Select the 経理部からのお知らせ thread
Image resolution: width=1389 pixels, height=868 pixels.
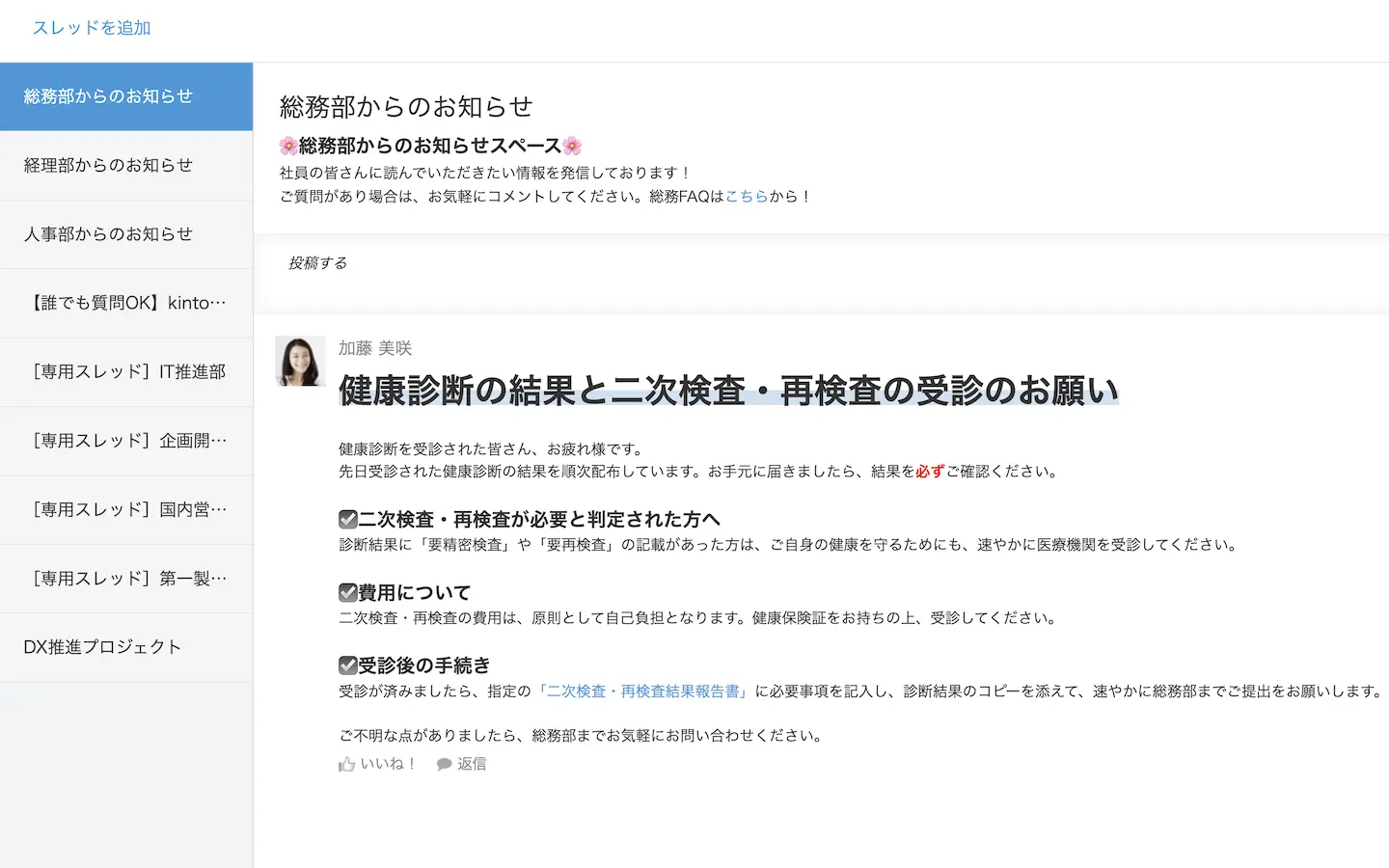[108, 165]
